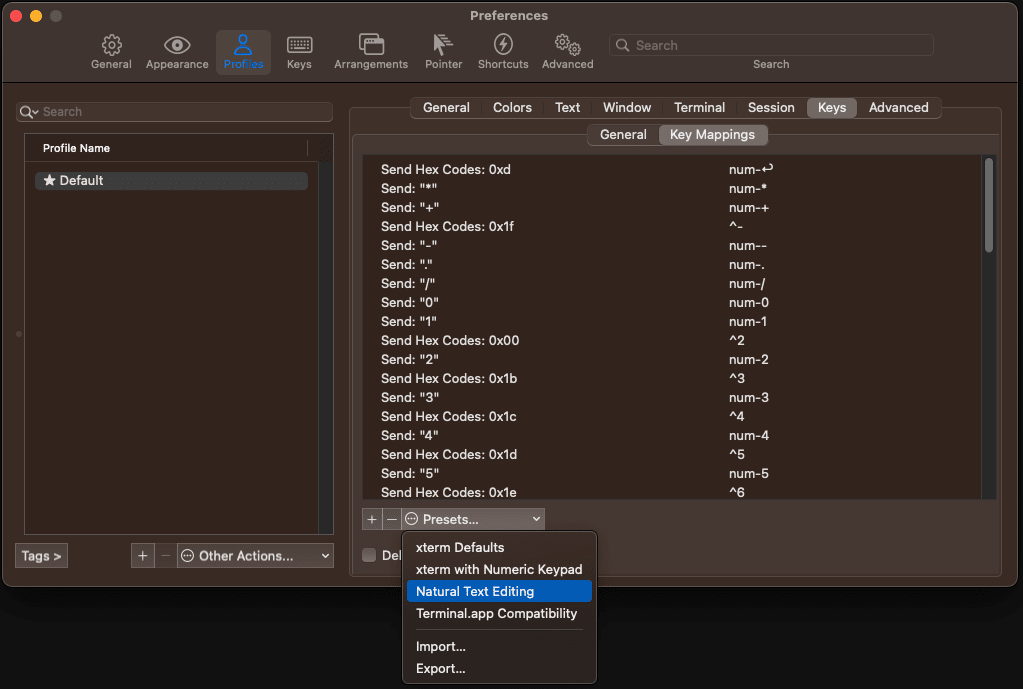1023x689 pixels.
Task: Open the Keys keyboard icon in toolbar
Action: (x=299, y=45)
